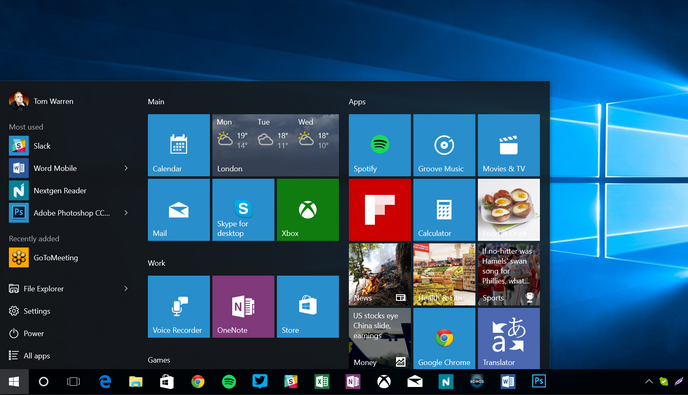Expand the File Explorer jump list arrow
Viewport: 688px width, 395px height.
tap(126, 288)
